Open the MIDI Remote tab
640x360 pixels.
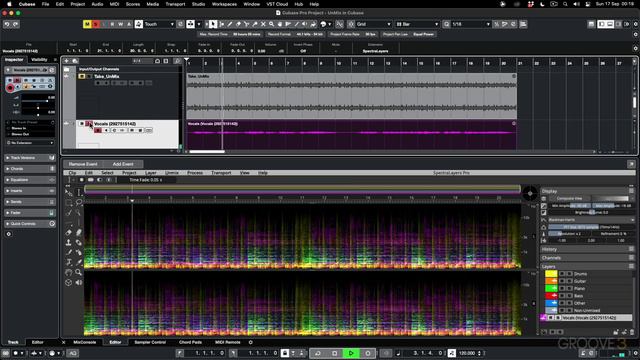[227, 342]
